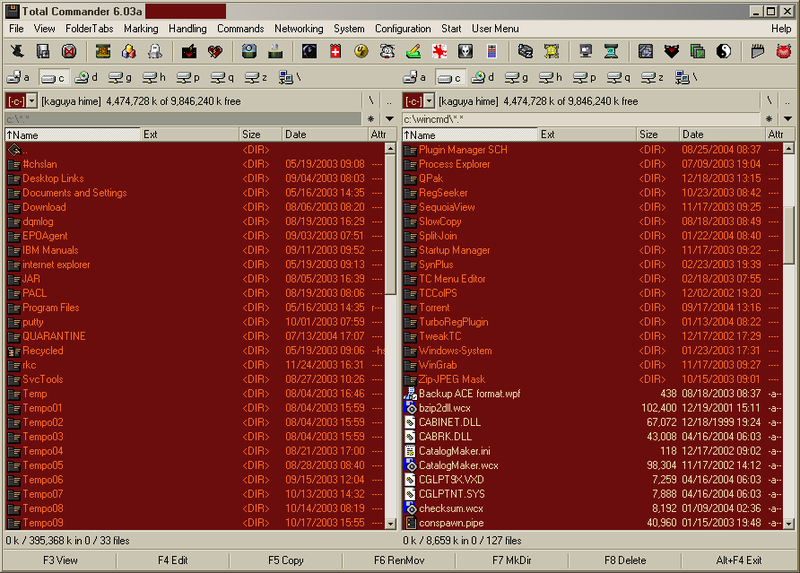Image resolution: width=800 pixels, height=573 pixels.
Task: Click the red splat toolbar icon
Action: [439, 51]
